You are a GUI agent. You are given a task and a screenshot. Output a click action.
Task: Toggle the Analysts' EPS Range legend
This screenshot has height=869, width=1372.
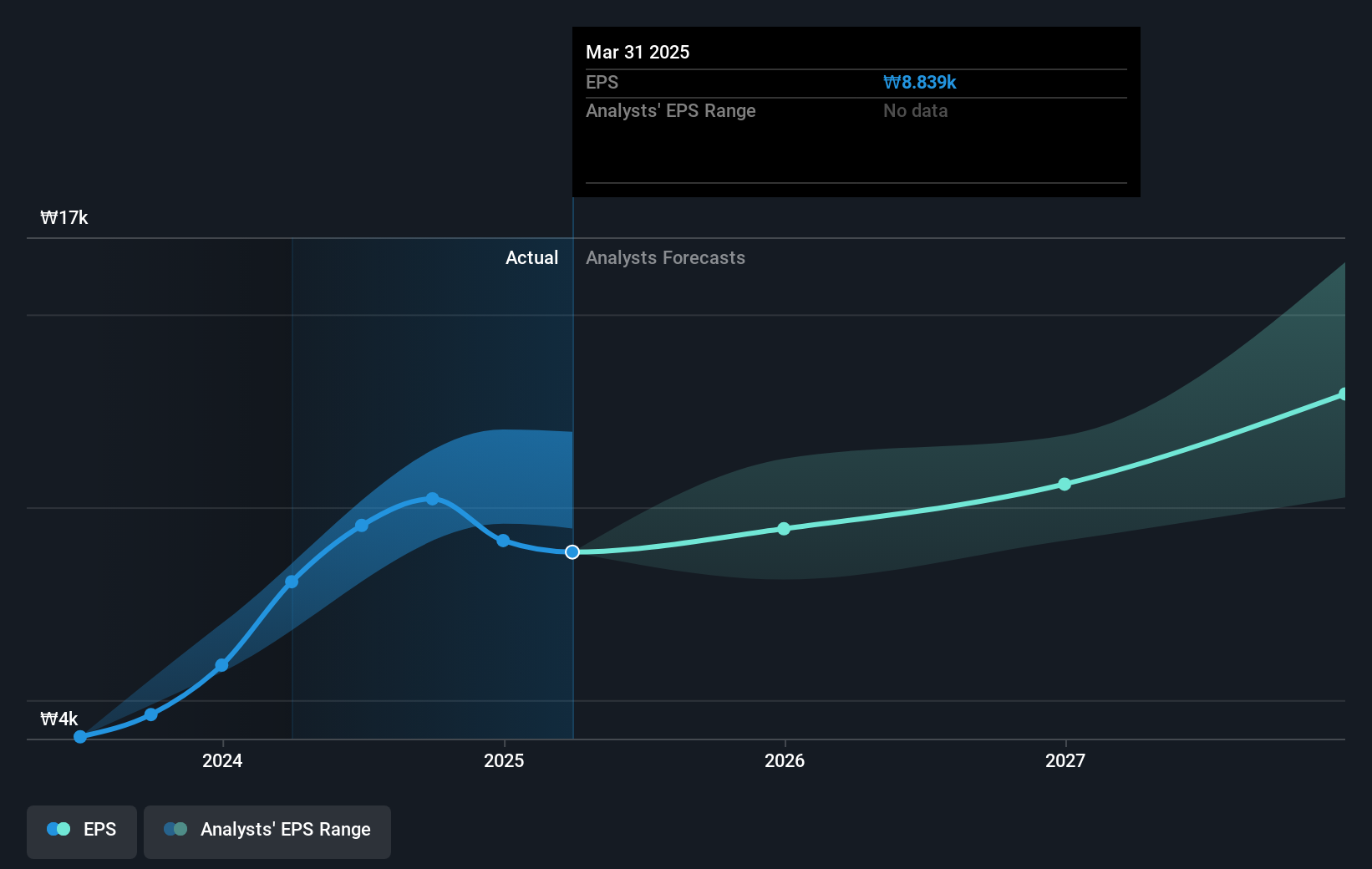click(267, 831)
